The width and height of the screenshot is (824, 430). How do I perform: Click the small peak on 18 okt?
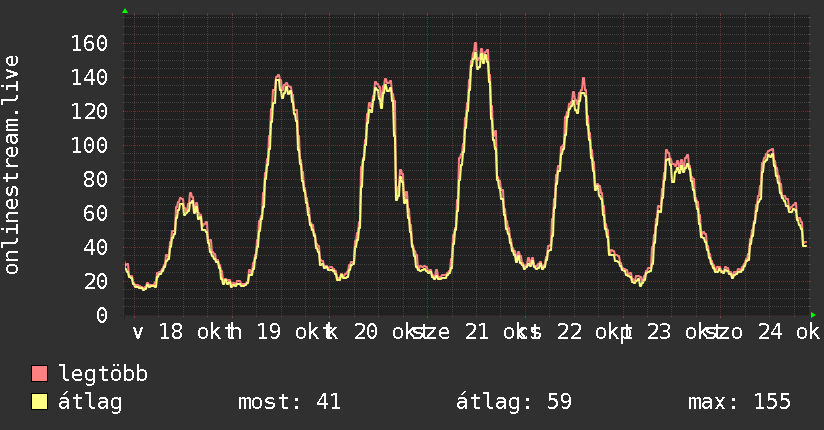point(190,194)
